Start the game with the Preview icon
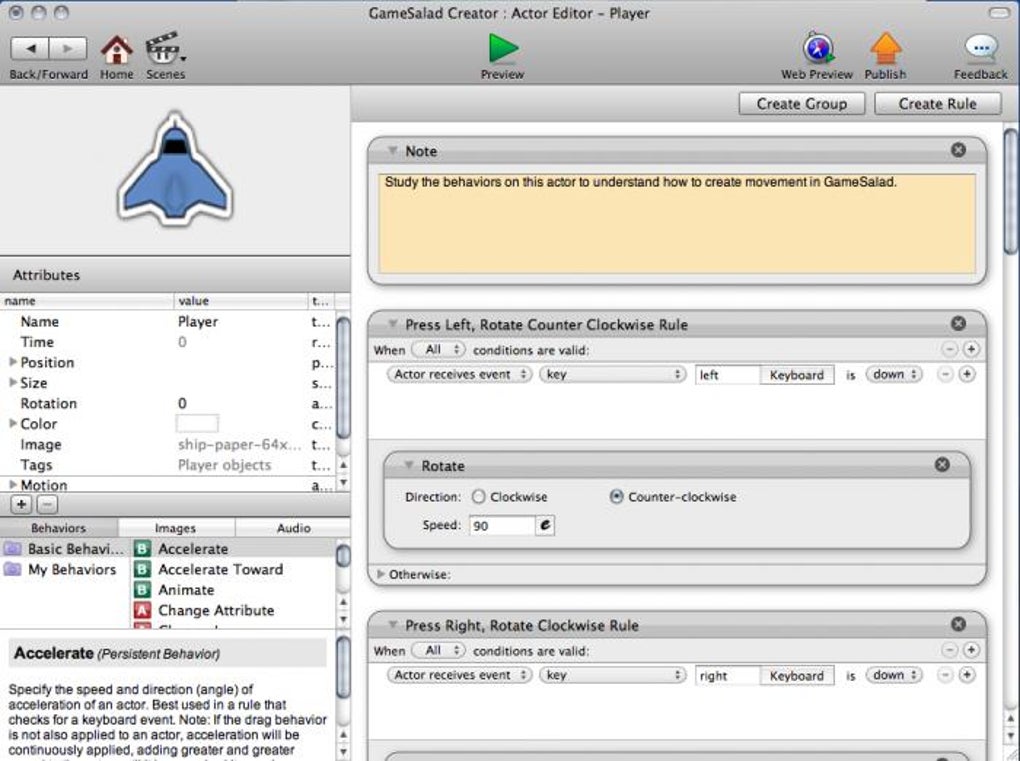Viewport: 1020px width, 761px height. (x=501, y=48)
